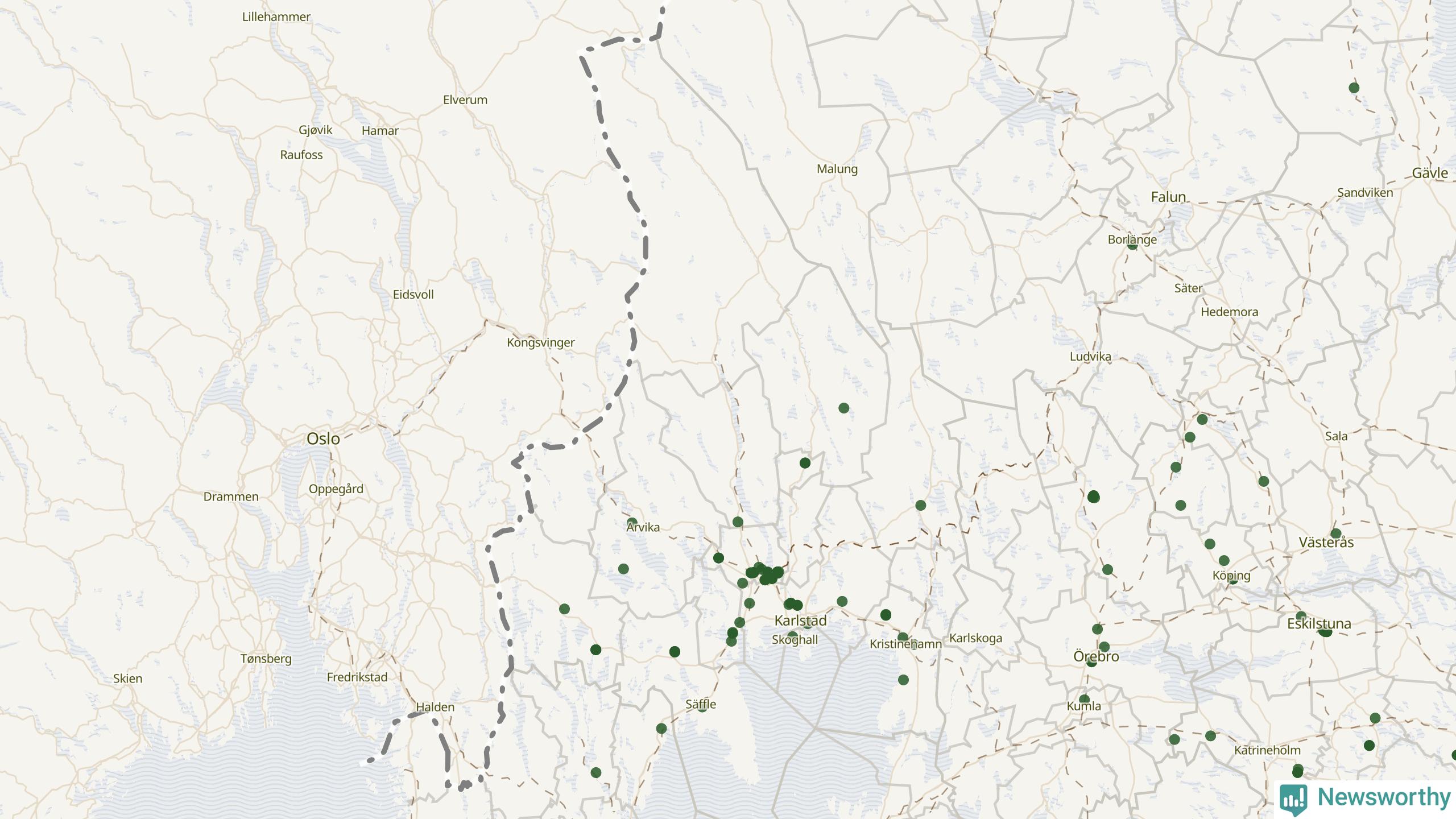This screenshot has height=819, width=1456.
Task: Select the Karlstad city label
Action: pos(801,621)
